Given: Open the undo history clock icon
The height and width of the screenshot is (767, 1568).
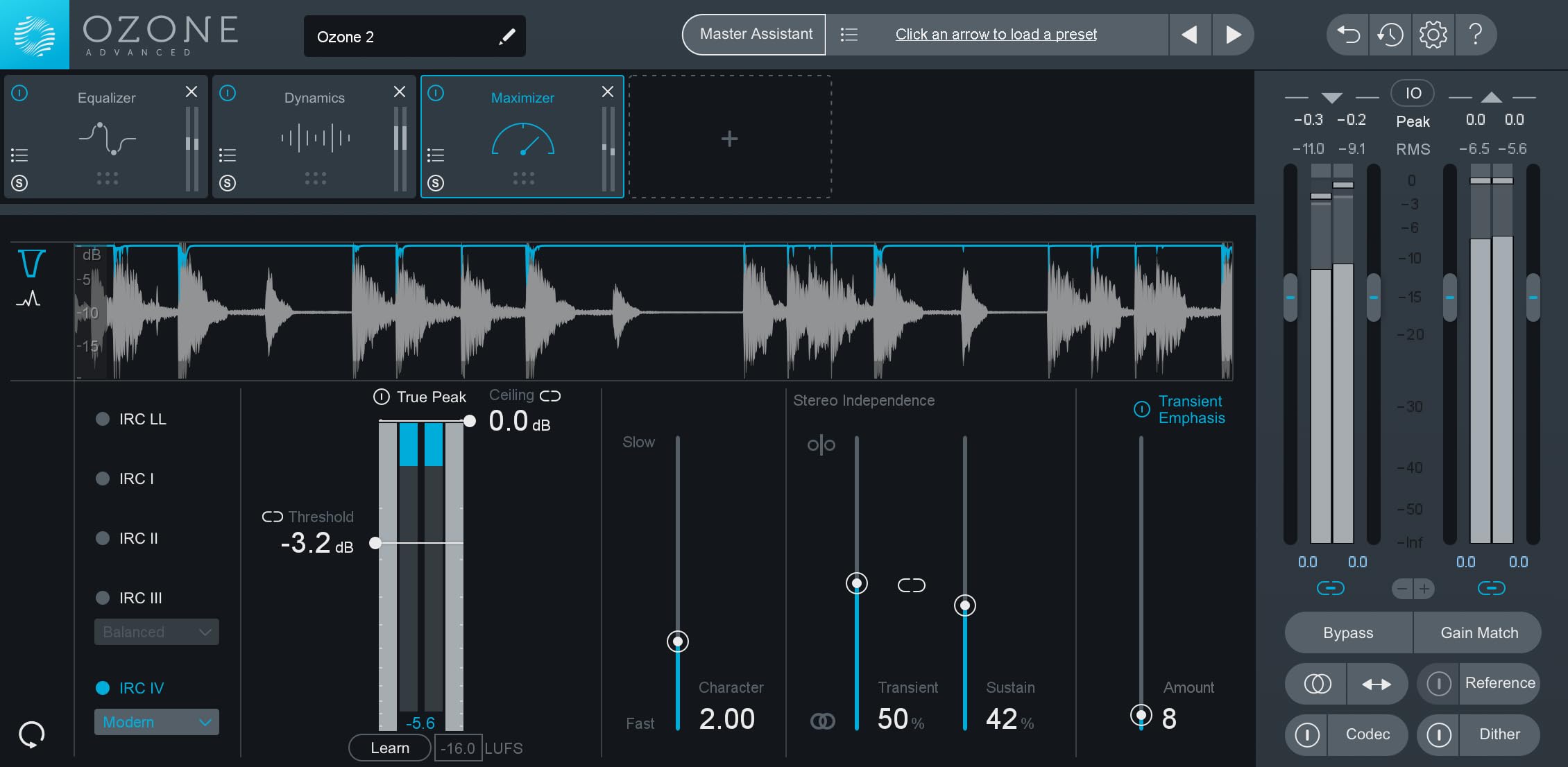Looking at the screenshot, I should pos(1390,34).
